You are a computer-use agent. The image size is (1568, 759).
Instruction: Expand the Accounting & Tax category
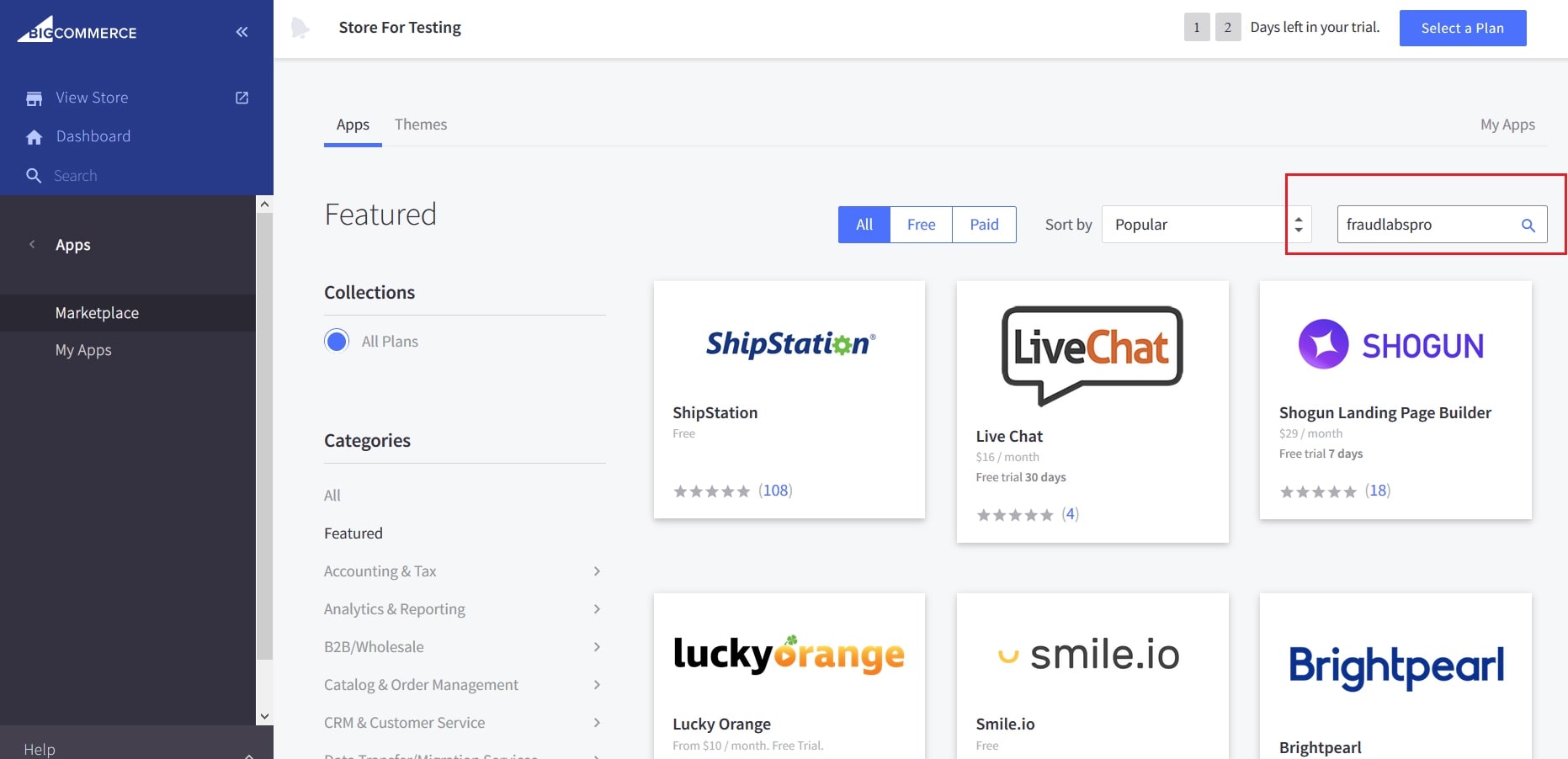(597, 571)
